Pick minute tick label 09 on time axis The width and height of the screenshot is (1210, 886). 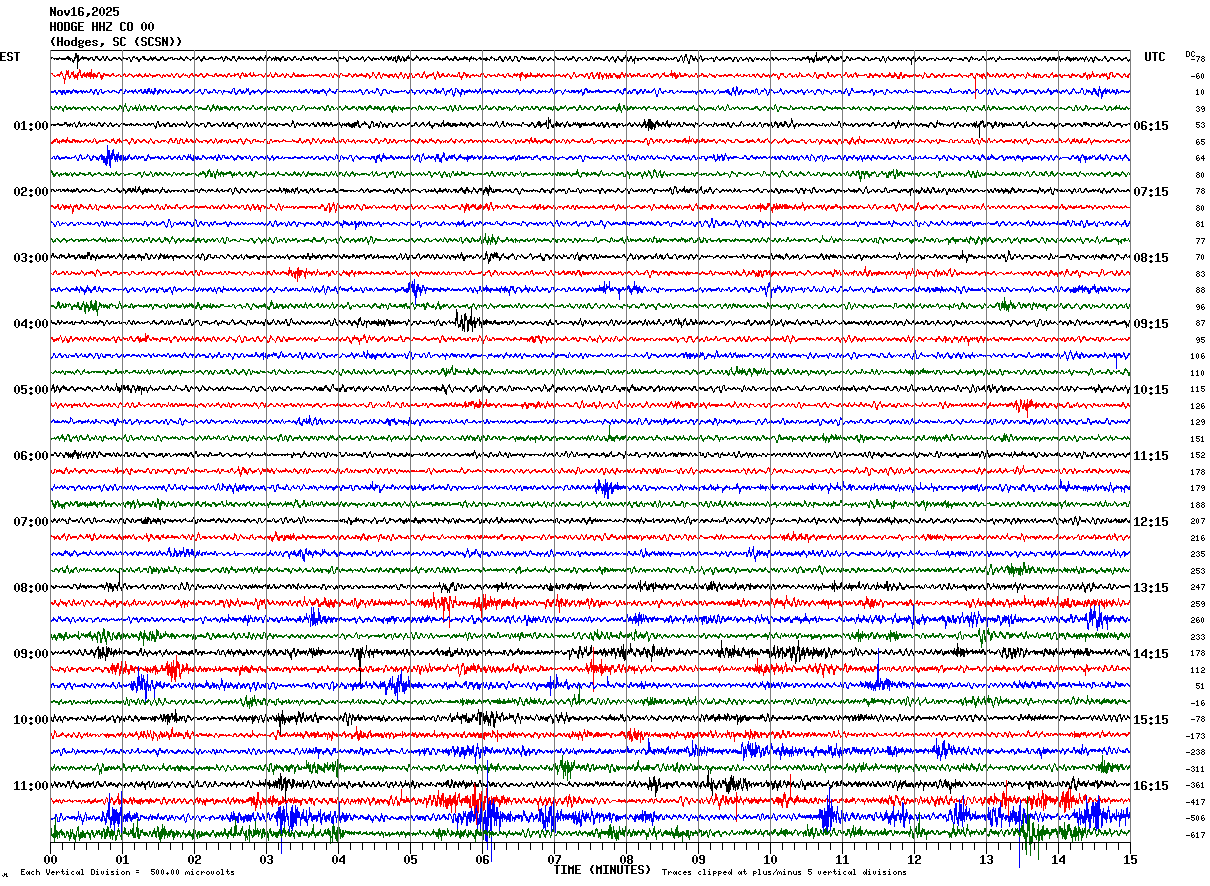tap(698, 860)
